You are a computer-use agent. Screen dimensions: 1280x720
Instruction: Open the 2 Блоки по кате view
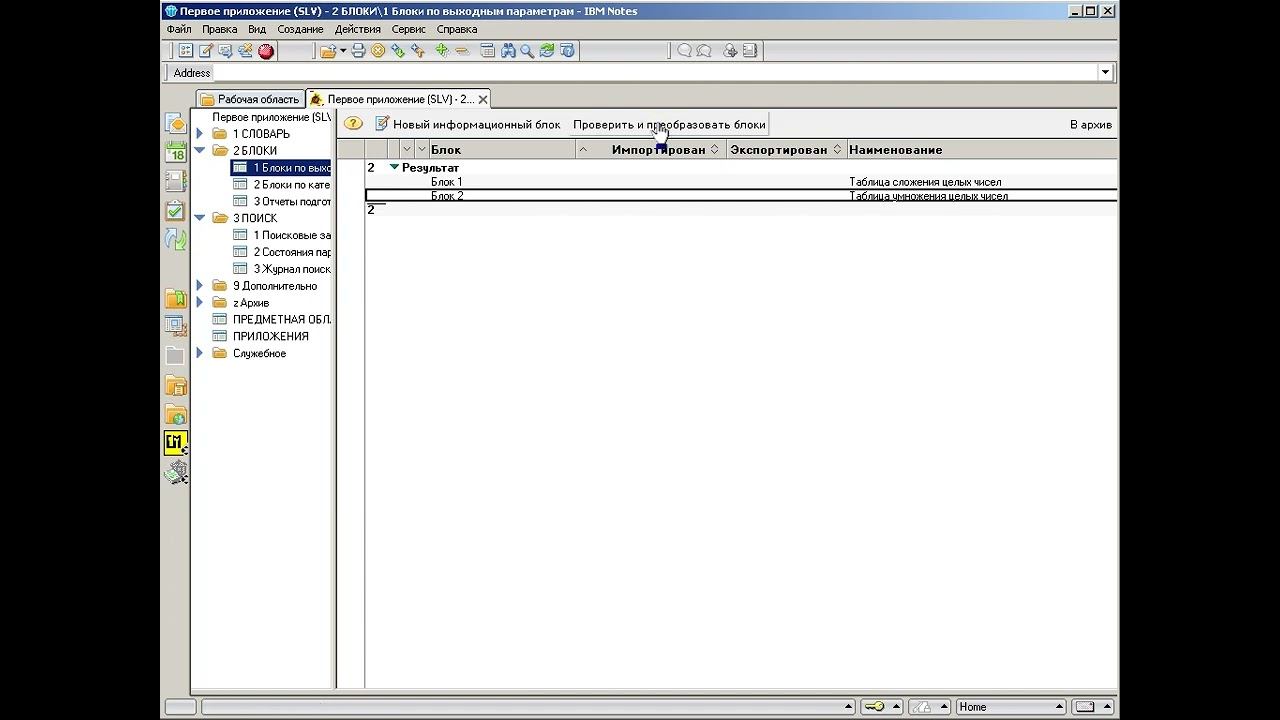tap(281, 185)
